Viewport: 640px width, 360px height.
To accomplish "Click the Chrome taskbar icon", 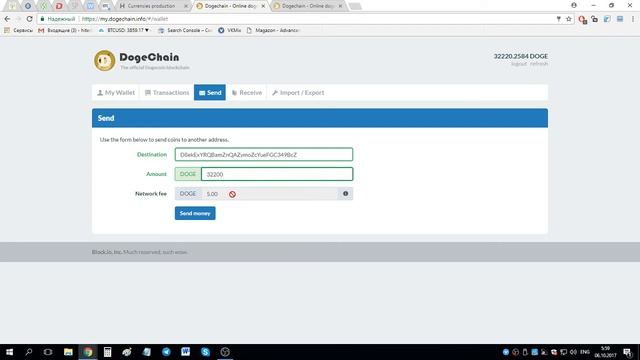I will click(x=88, y=352).
